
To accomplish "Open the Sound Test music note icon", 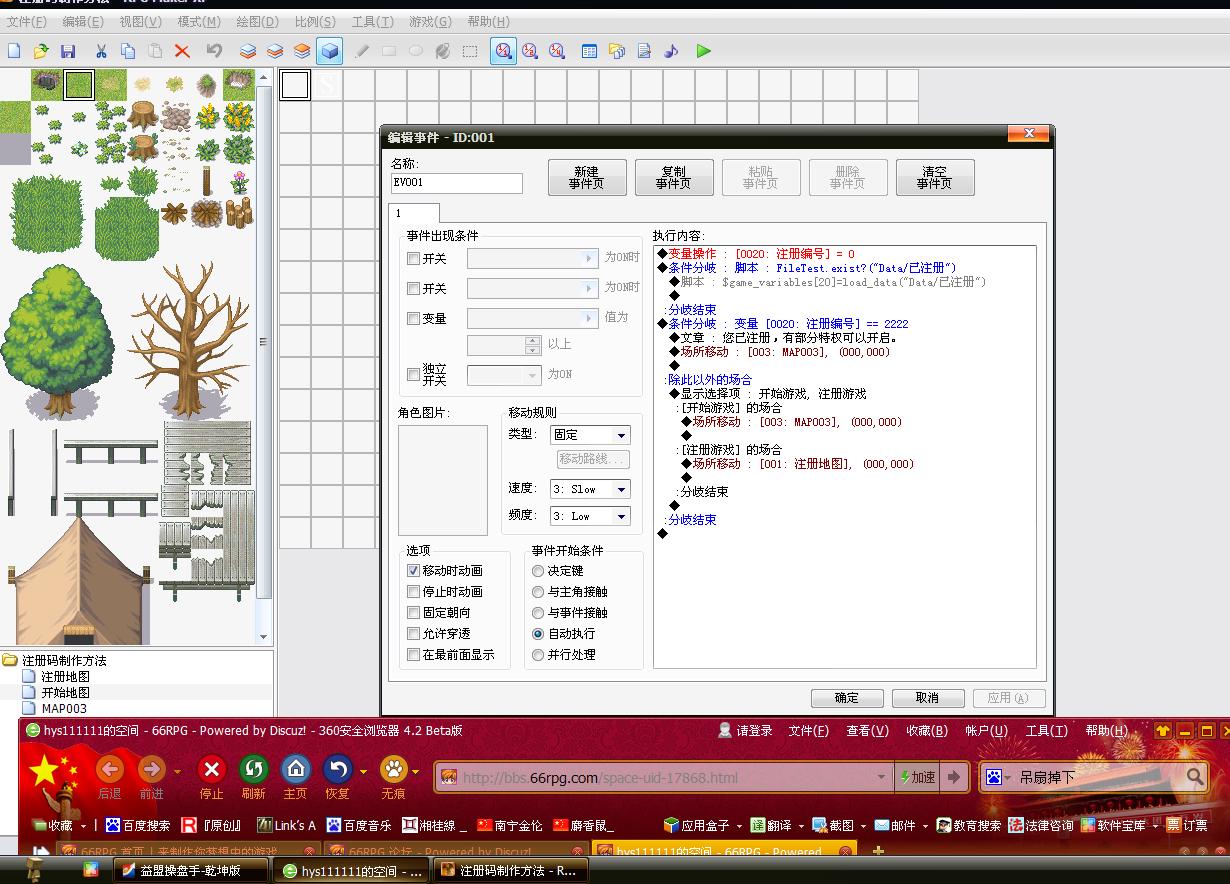I will point(671,51).
